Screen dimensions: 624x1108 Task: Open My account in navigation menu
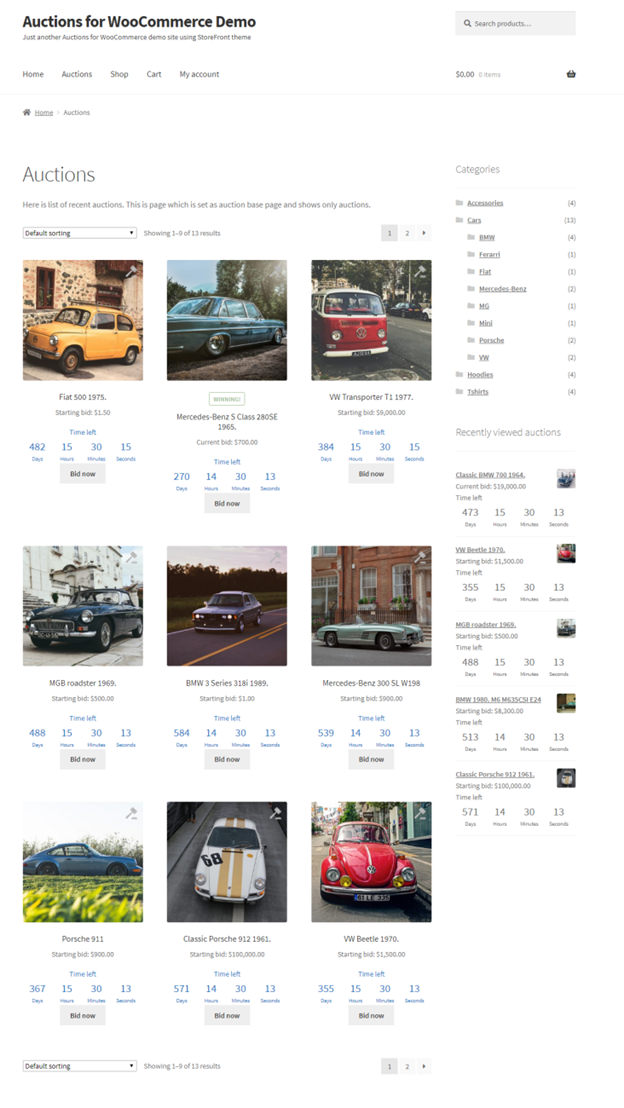pyautogui.click(x=199, y=74)
